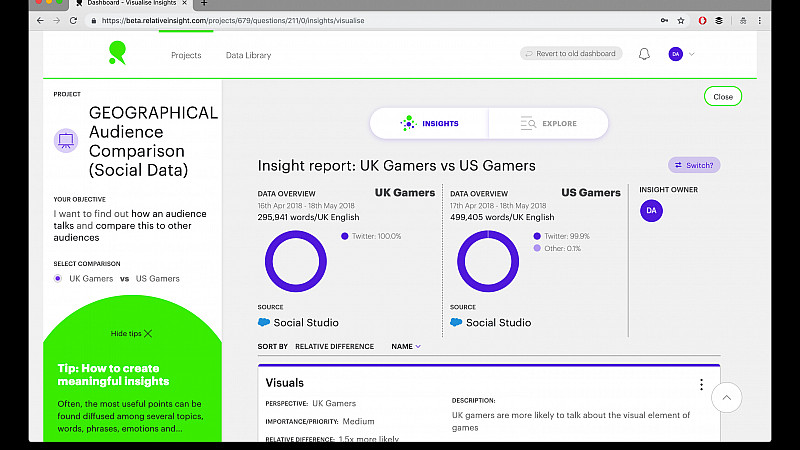Click the Other: 0.1% legend dot
The height and width of the screenshot is (450, 800).
537,248
